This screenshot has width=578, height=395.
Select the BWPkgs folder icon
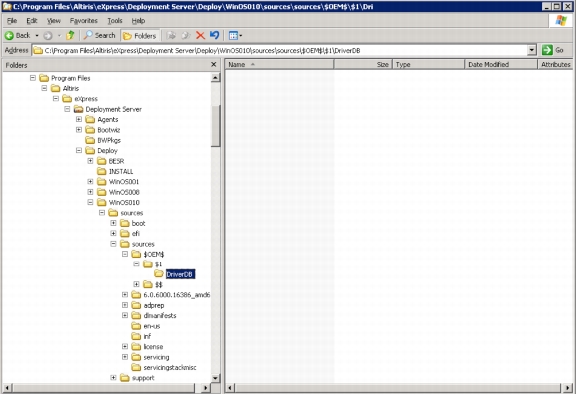pyautogui.click(x=90, y=140)
